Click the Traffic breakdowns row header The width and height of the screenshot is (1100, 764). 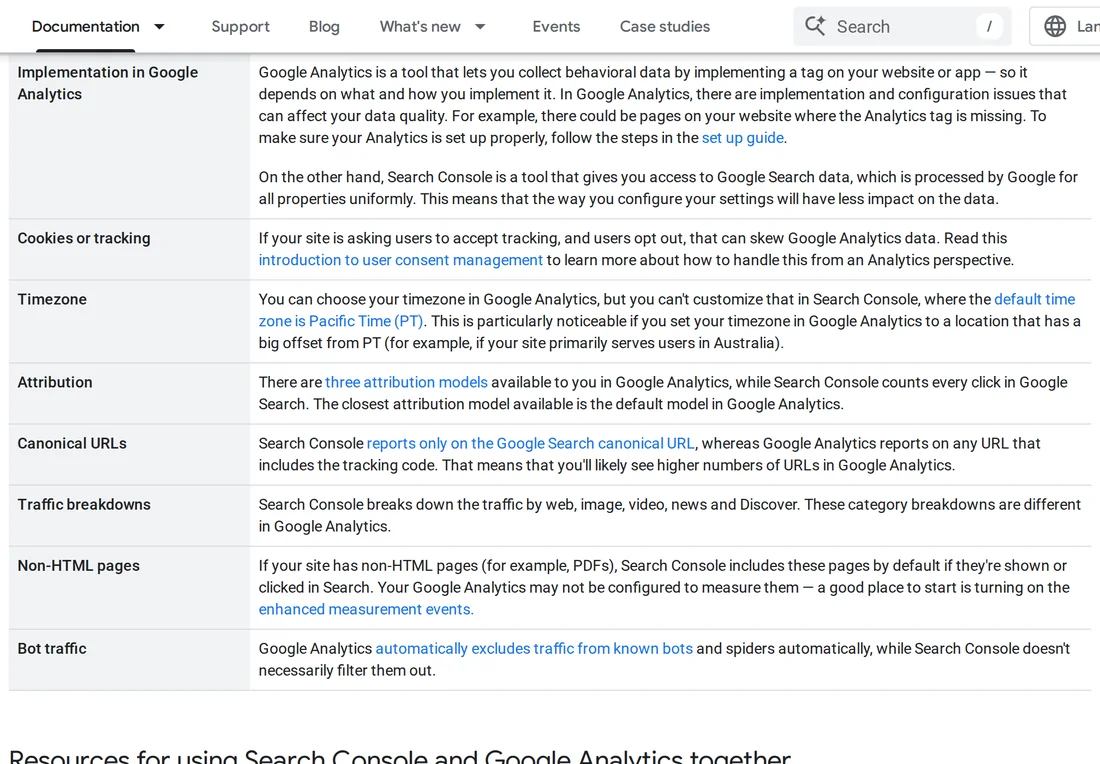pos(128,516)
